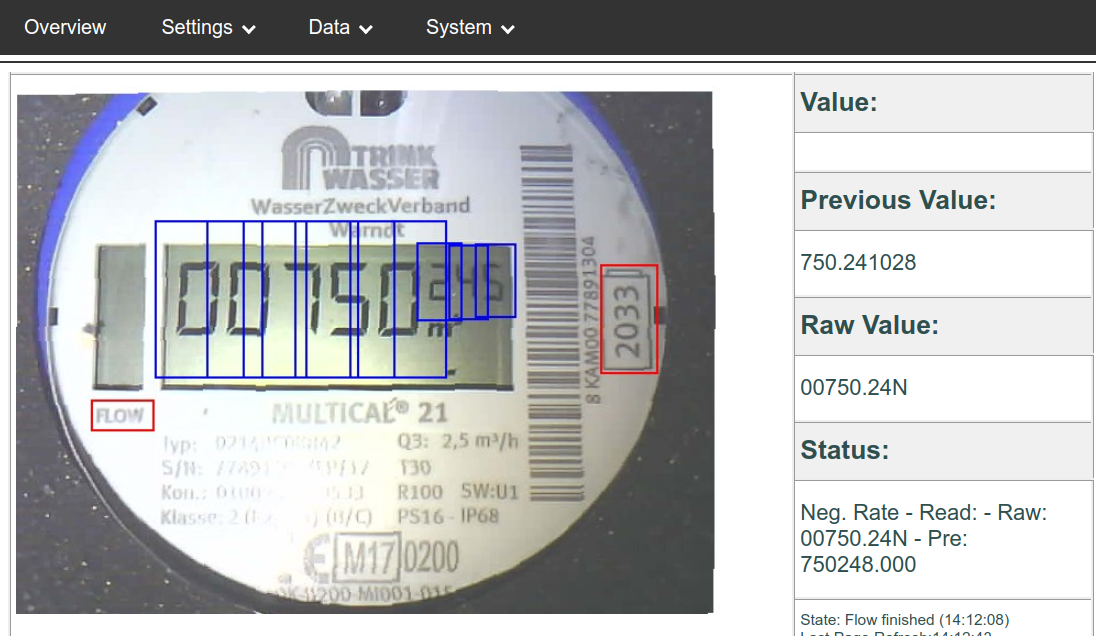This screenshot has height=636, width=1096.
Task: Expand the Settings dropdown chevron
Action: [x=248, y=28]
